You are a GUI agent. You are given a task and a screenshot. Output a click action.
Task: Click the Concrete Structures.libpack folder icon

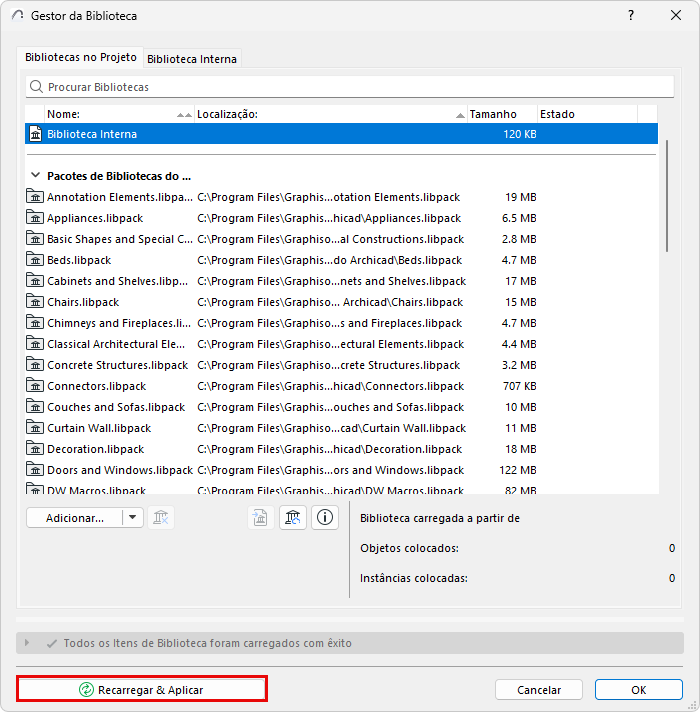coord(35,365)
